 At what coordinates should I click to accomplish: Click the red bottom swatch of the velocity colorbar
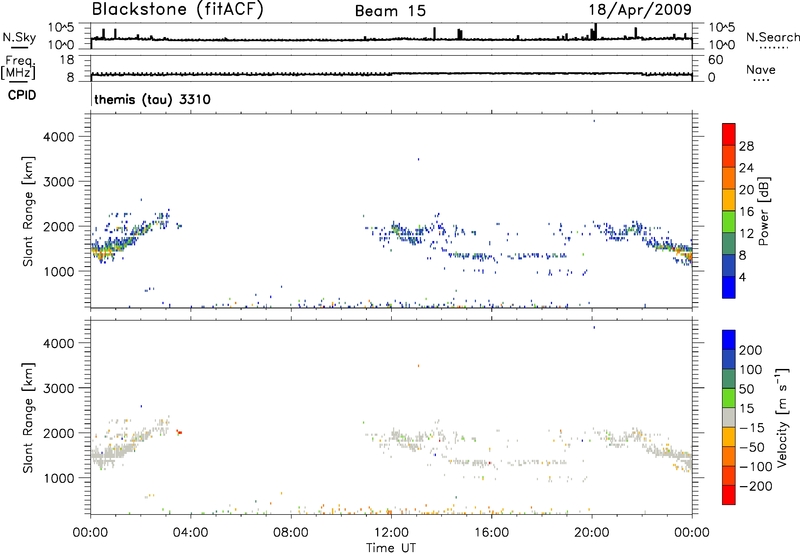(x=729, y=495)
